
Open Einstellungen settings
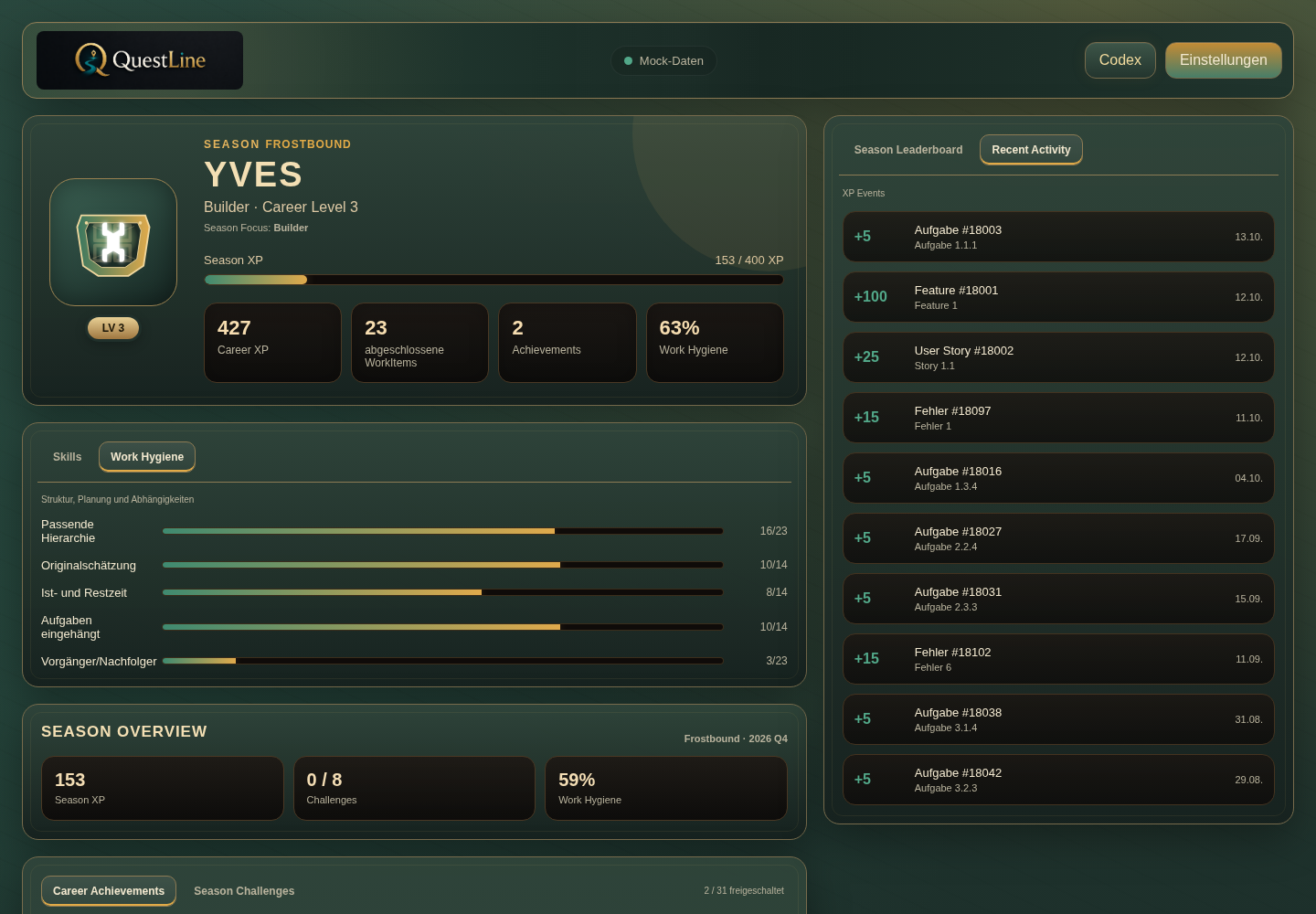click(x=1223, y=60)
